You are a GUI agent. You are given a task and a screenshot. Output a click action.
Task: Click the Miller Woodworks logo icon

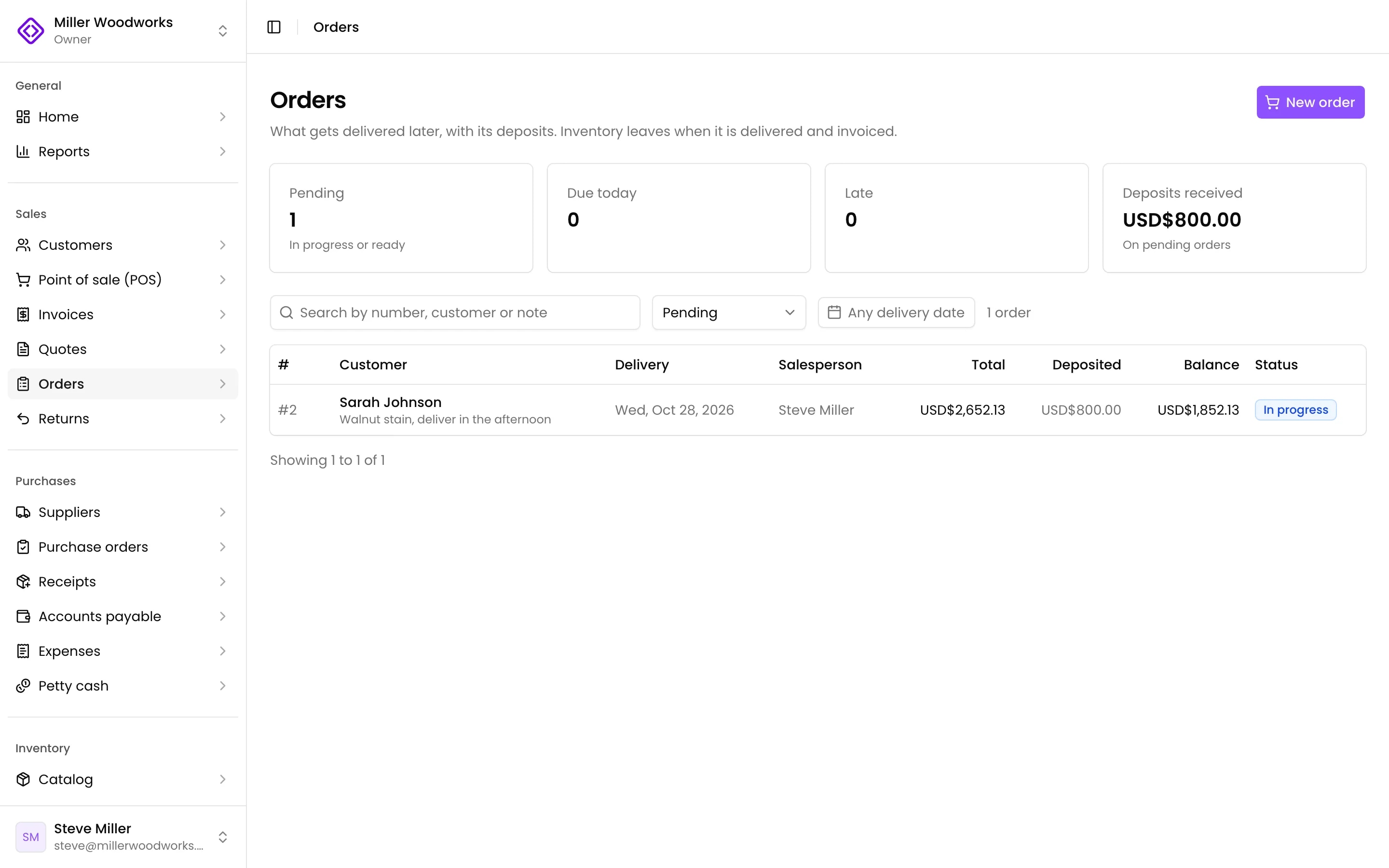click(30, 30)
